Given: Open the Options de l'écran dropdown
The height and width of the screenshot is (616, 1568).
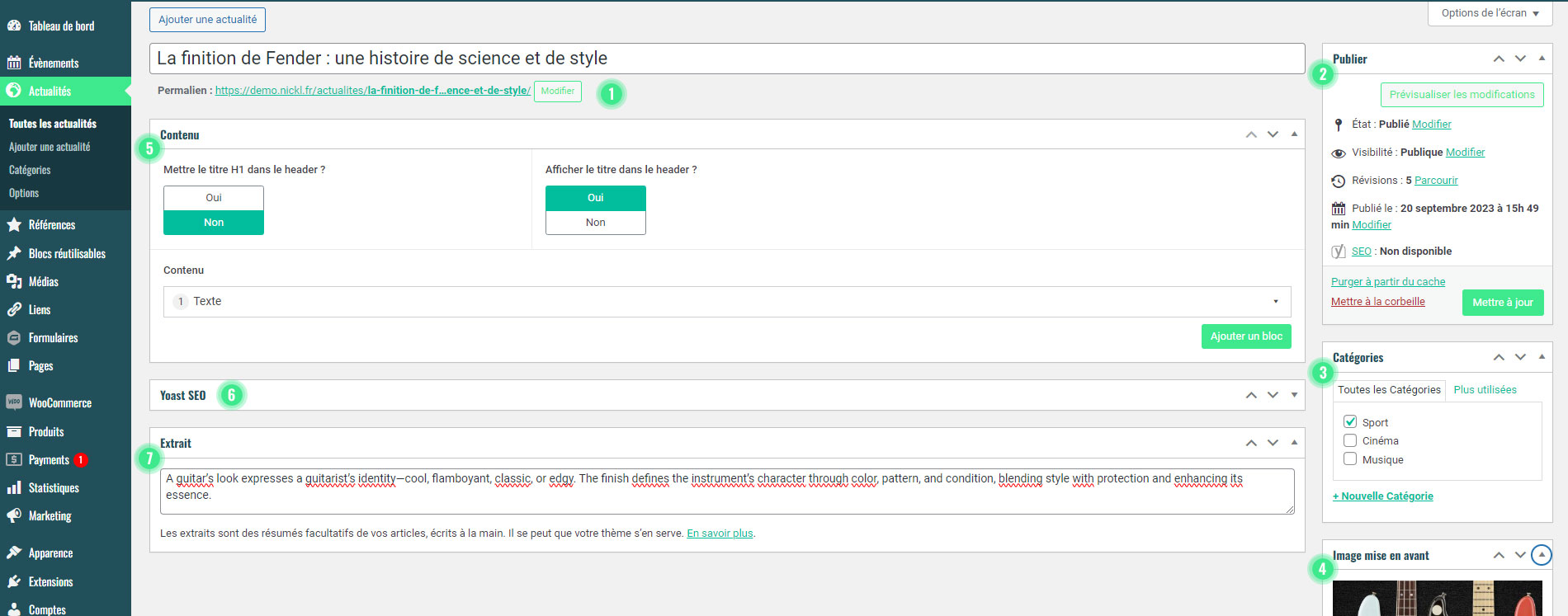Looking at the screenshot, I should [1490, 13].
